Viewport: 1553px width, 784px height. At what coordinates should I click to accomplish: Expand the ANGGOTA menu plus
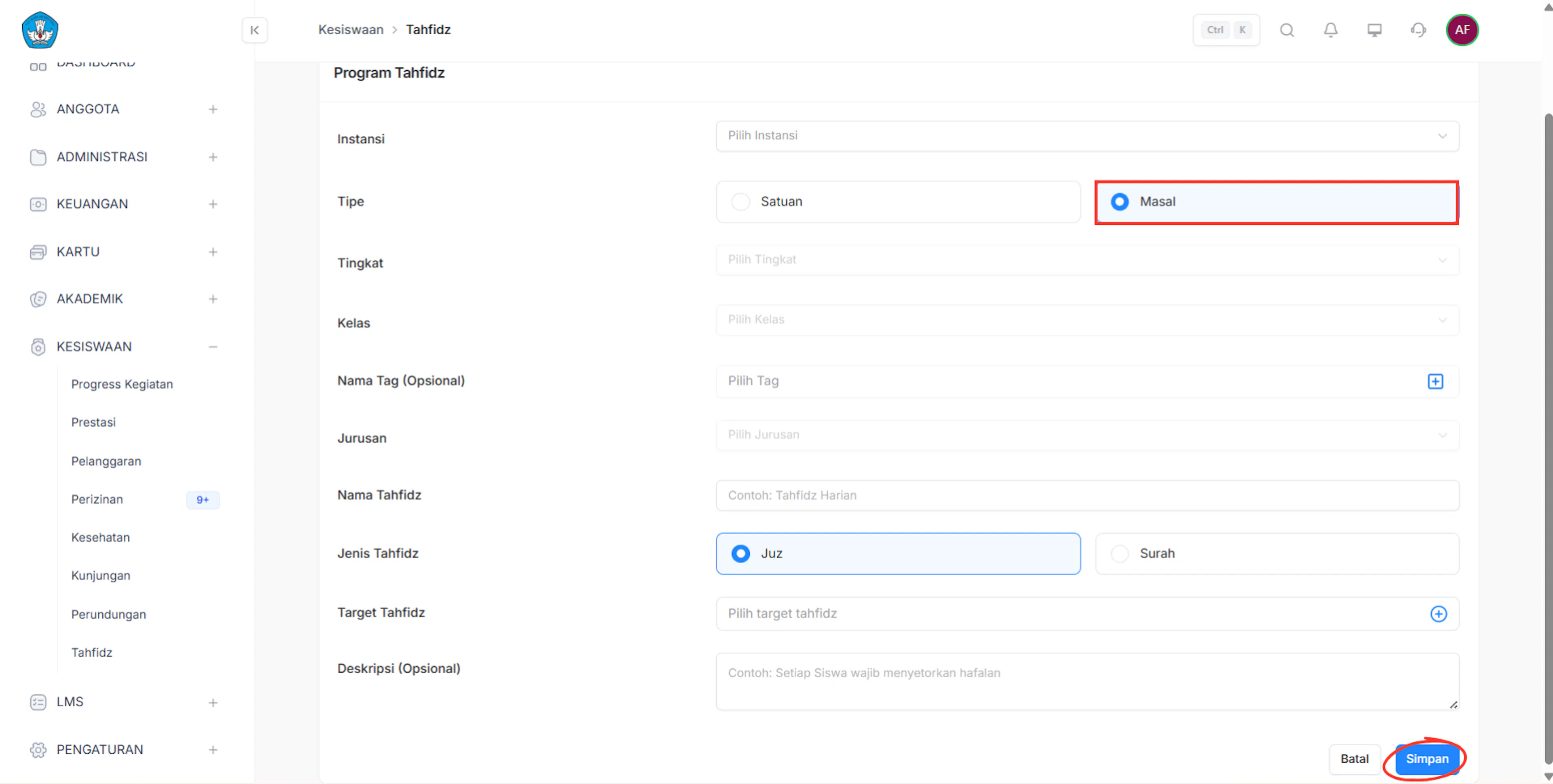click(x=213, y=109)
